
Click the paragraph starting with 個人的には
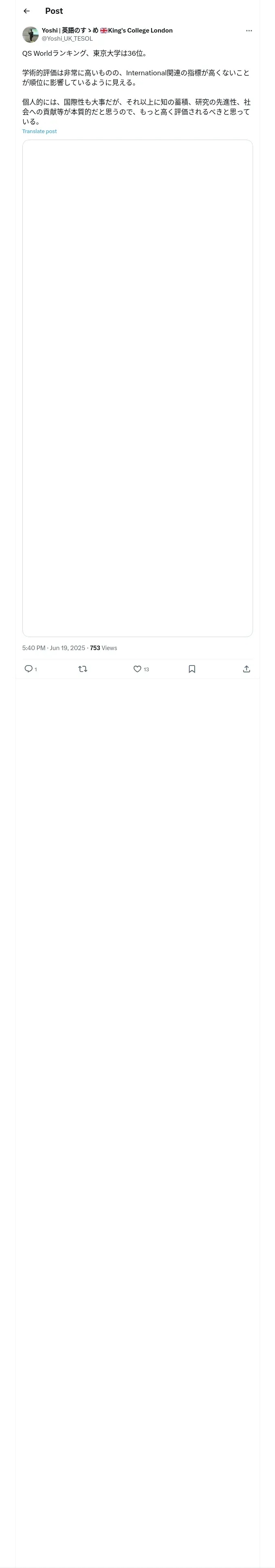[136, 112]
